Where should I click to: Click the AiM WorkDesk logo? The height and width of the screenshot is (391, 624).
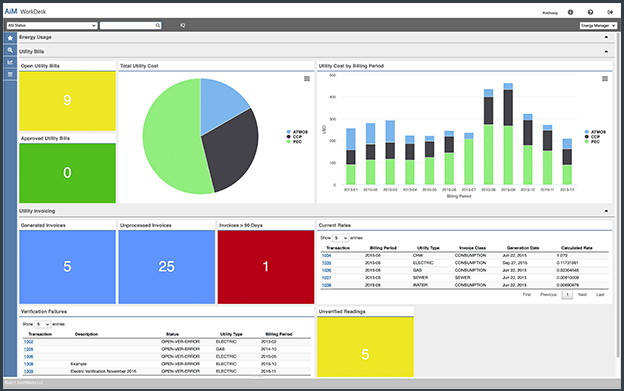coord(25,12)
